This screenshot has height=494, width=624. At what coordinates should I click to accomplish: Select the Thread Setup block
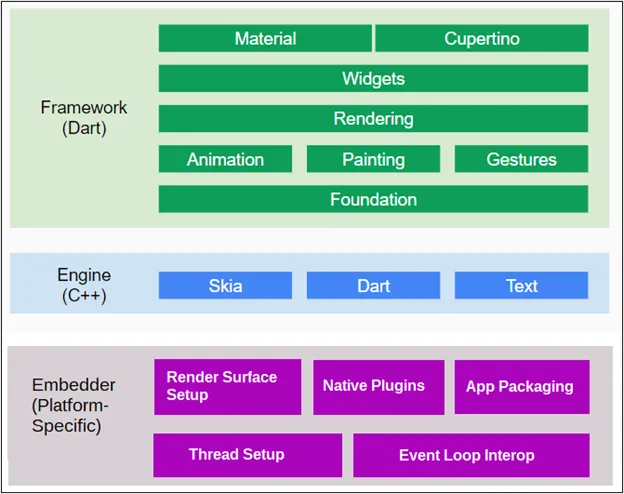[x=248, y=455]
